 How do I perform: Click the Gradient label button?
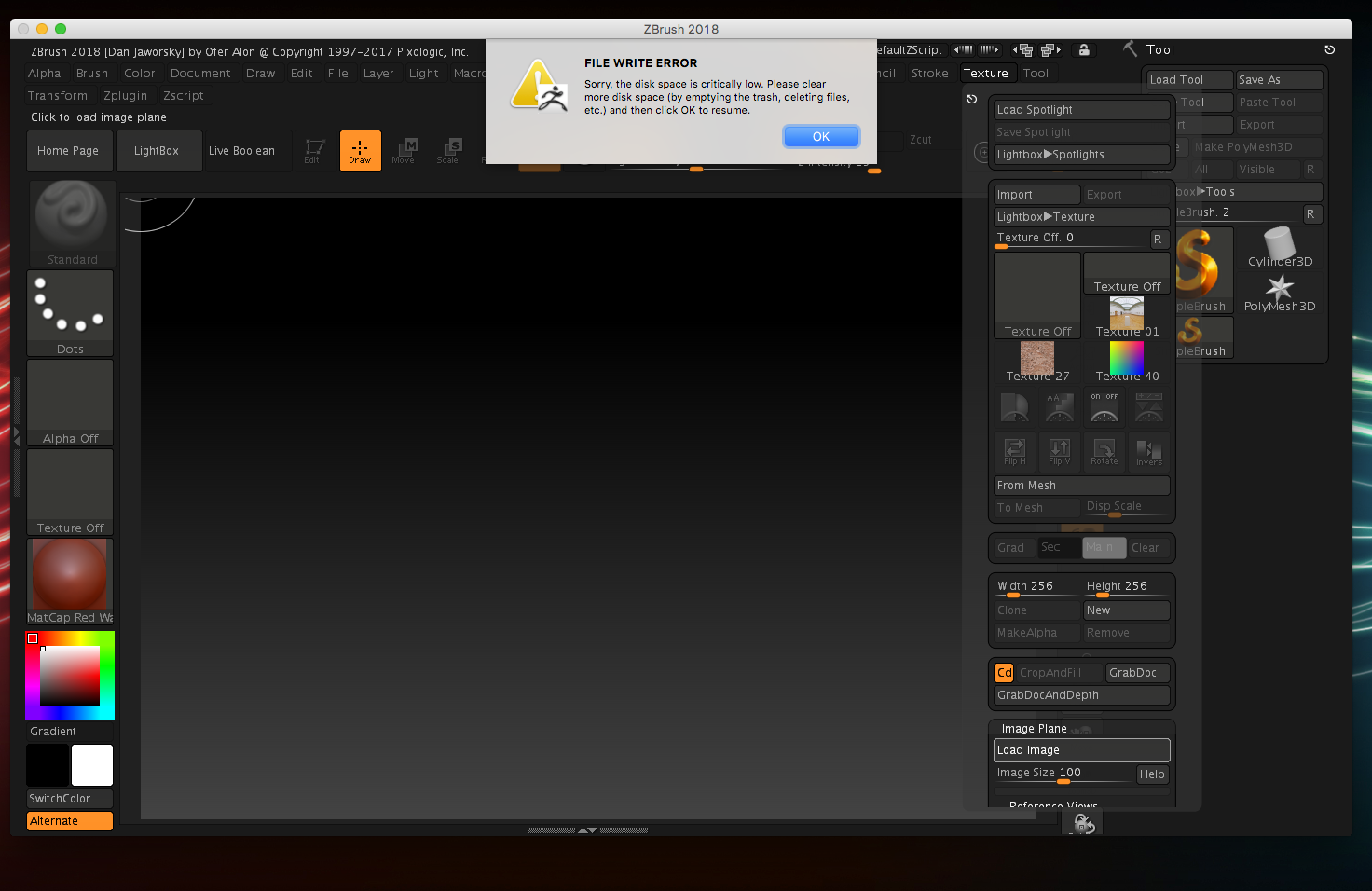53,732
